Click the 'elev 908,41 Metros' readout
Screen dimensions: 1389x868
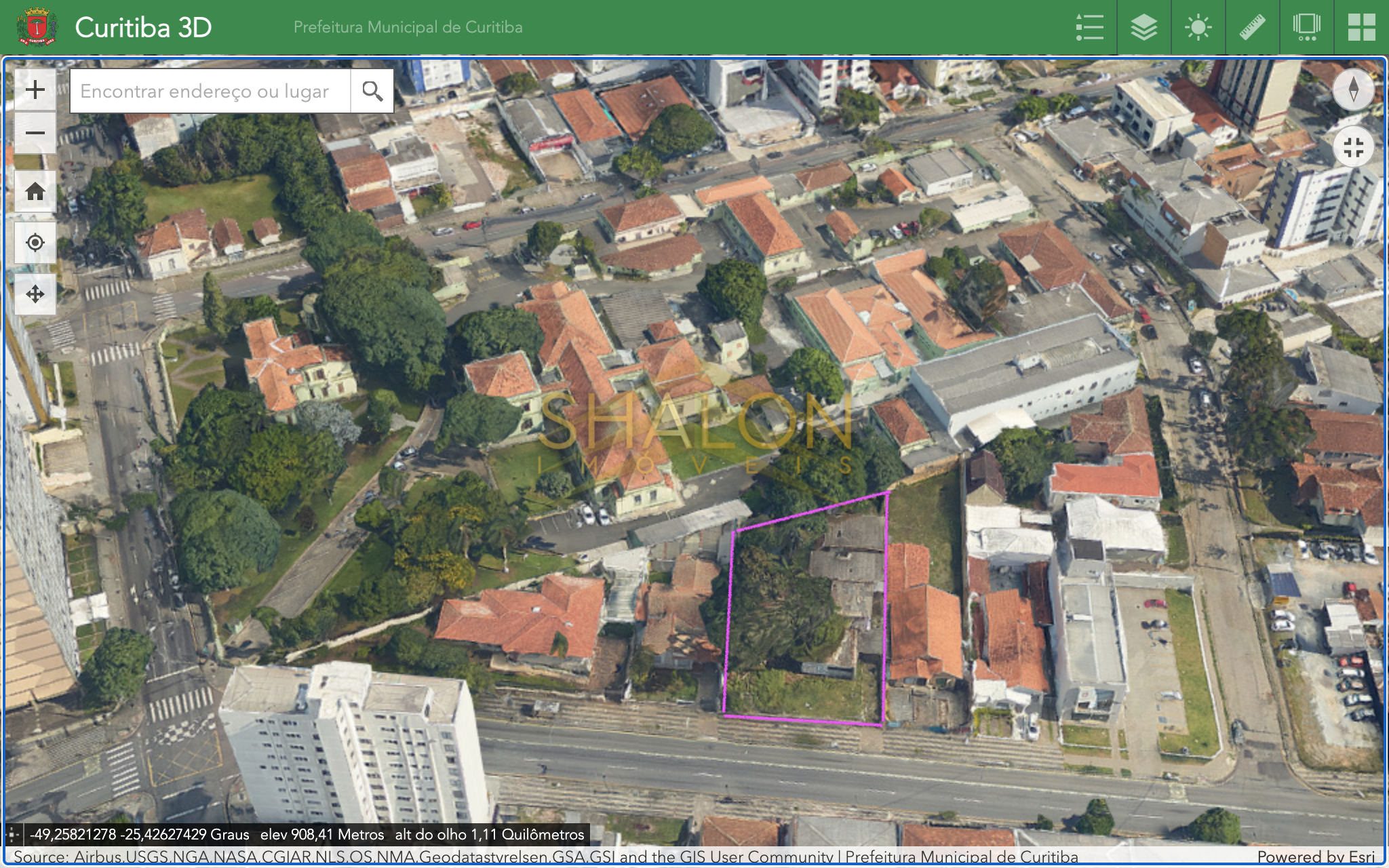pyautogui.click(x=322, y=834)
